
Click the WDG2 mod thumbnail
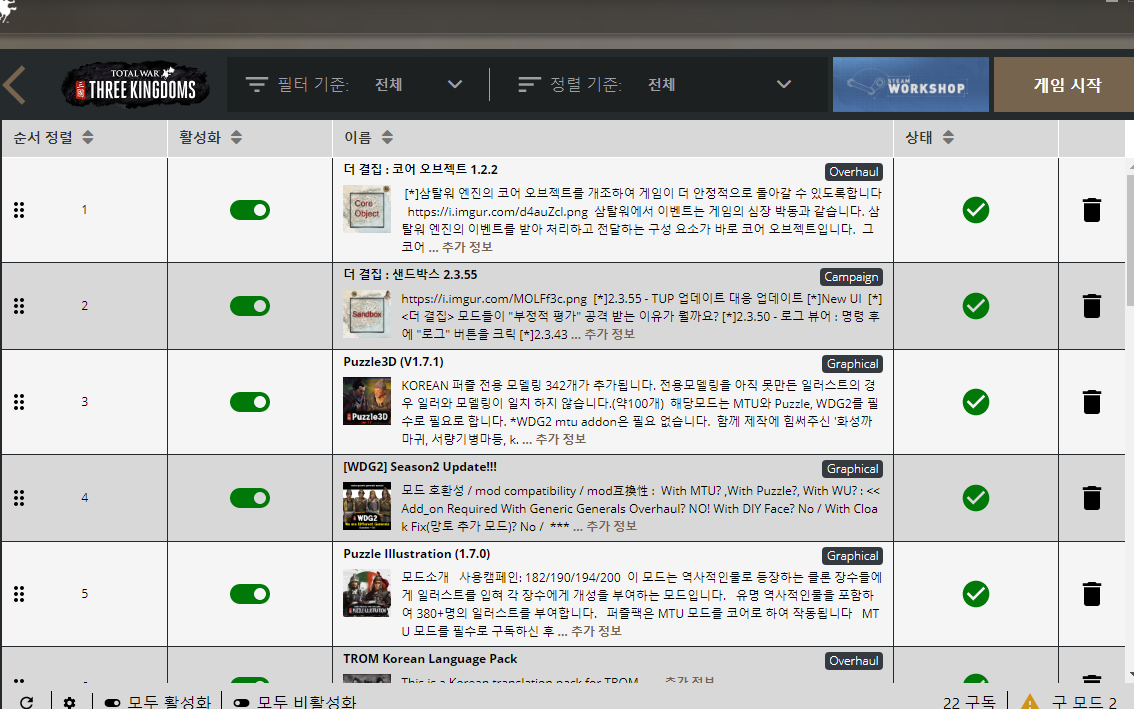point(366,506)
